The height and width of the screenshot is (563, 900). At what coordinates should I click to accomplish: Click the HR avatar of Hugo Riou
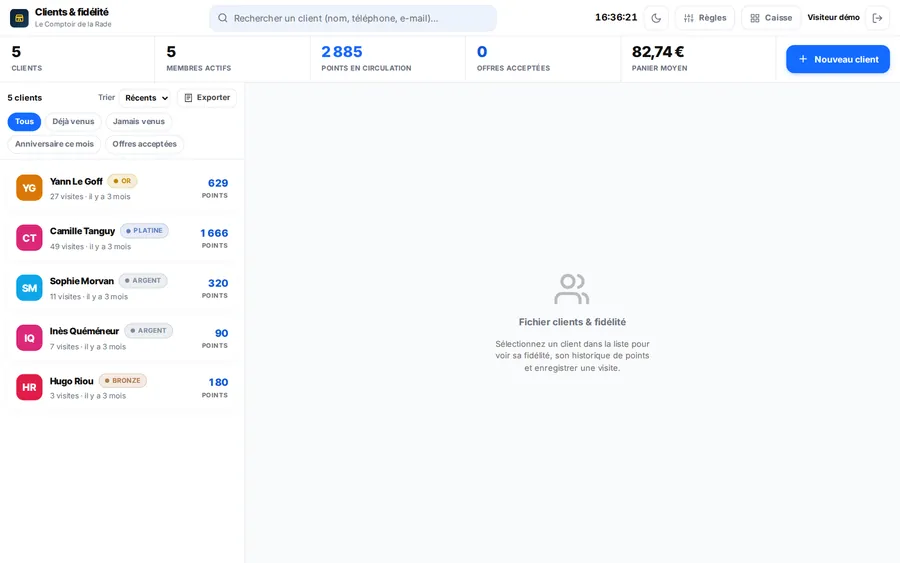tap(29, 387)
